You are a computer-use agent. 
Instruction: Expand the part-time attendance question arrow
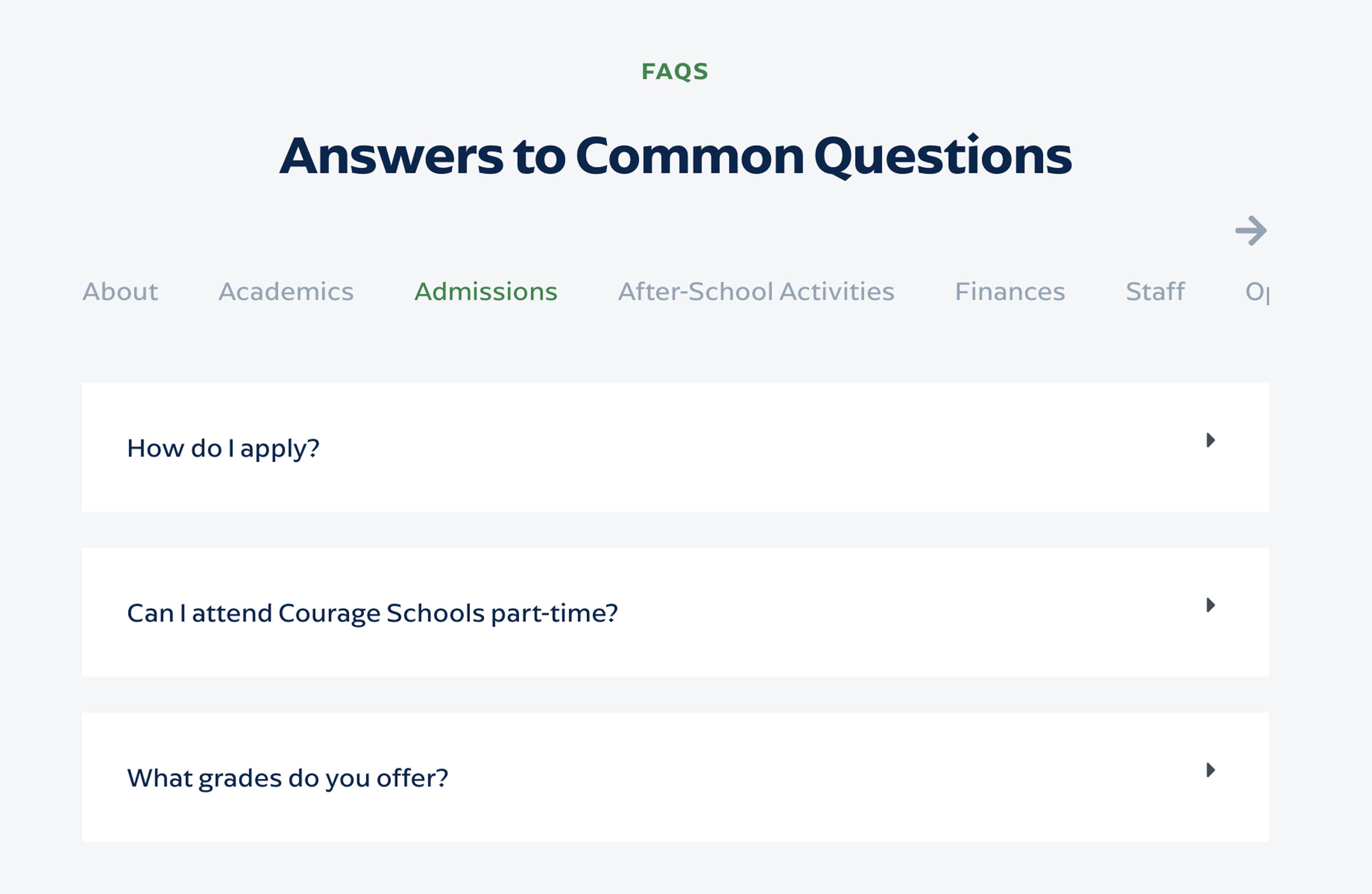[1211, 605]
